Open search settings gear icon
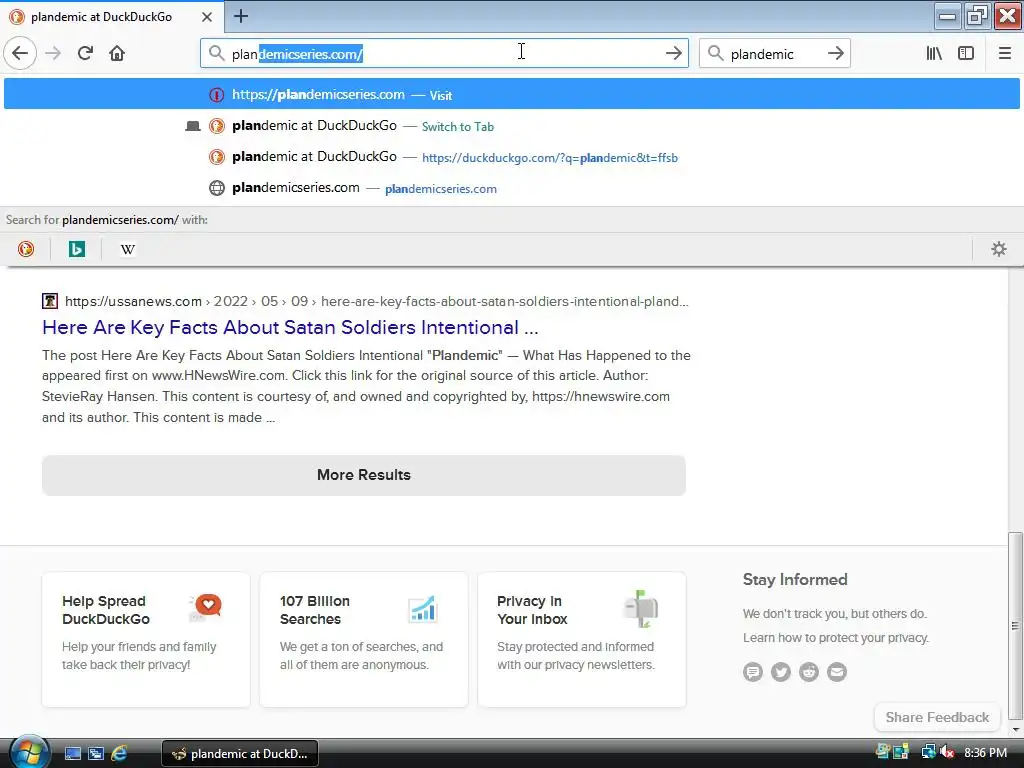This screenshot has height=768, width=1024. tap(999, 249)
